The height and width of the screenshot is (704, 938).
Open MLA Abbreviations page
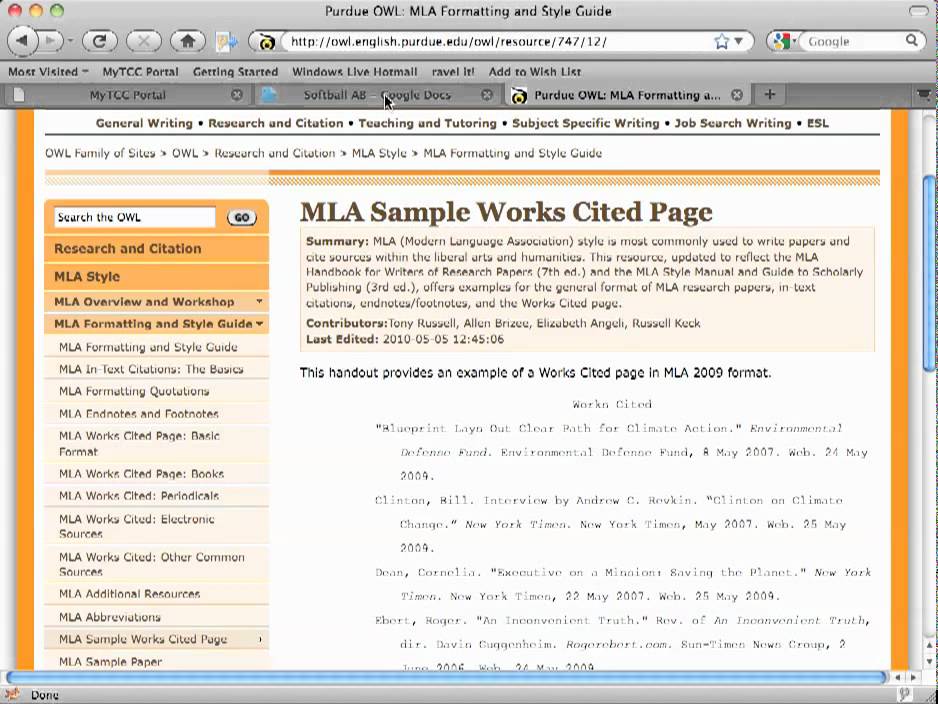click(x=109, y=617)
